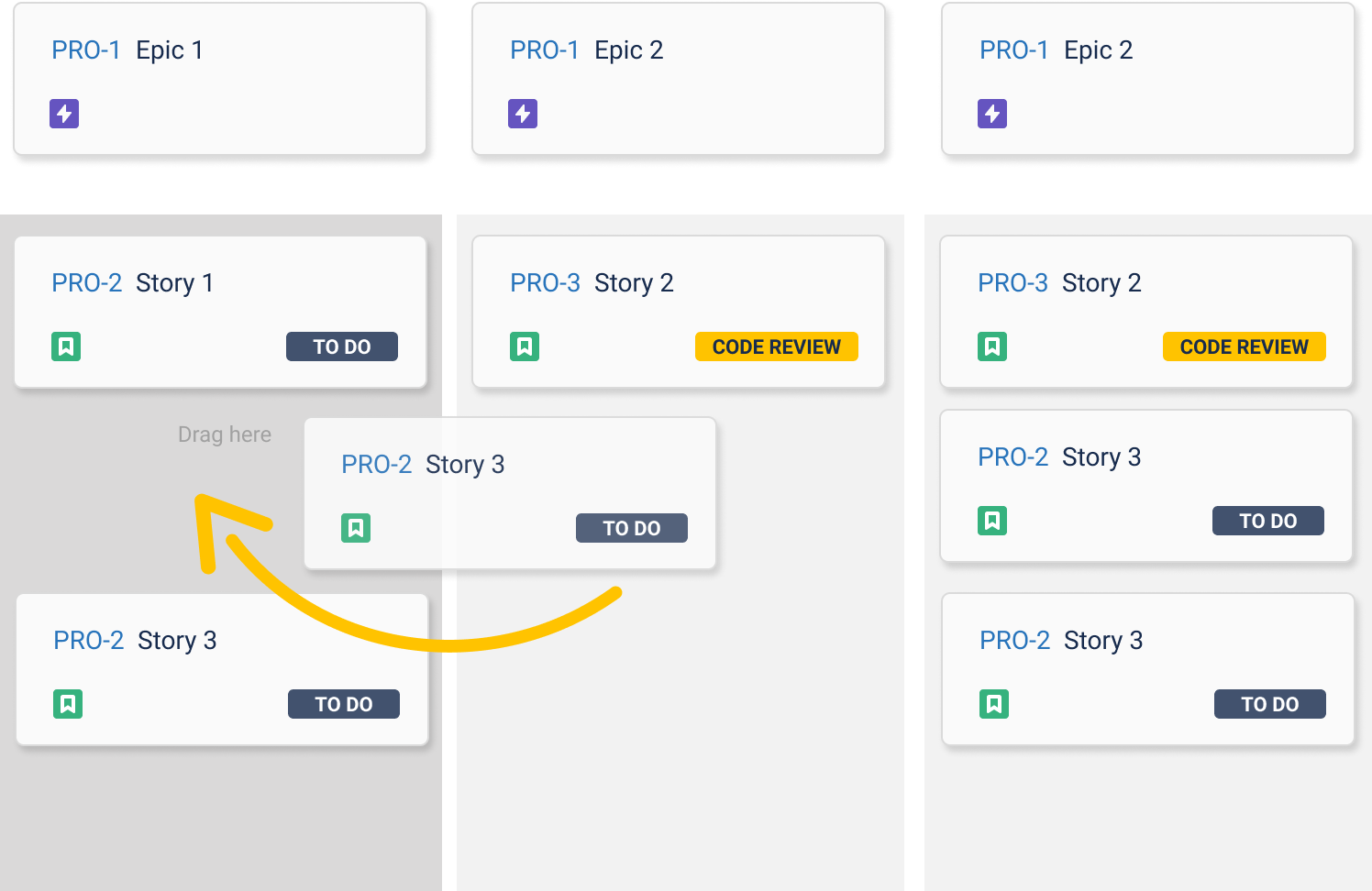Click green bookmark icon on the dragged Story 3 card

[356, 528]
